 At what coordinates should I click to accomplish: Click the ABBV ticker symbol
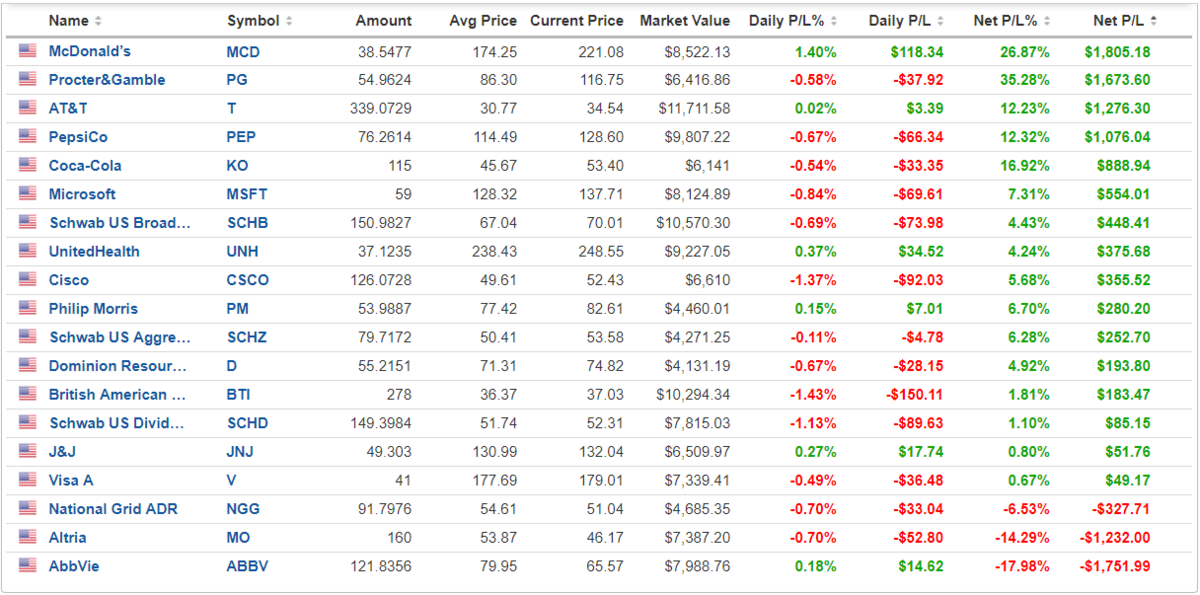point(247,566)
